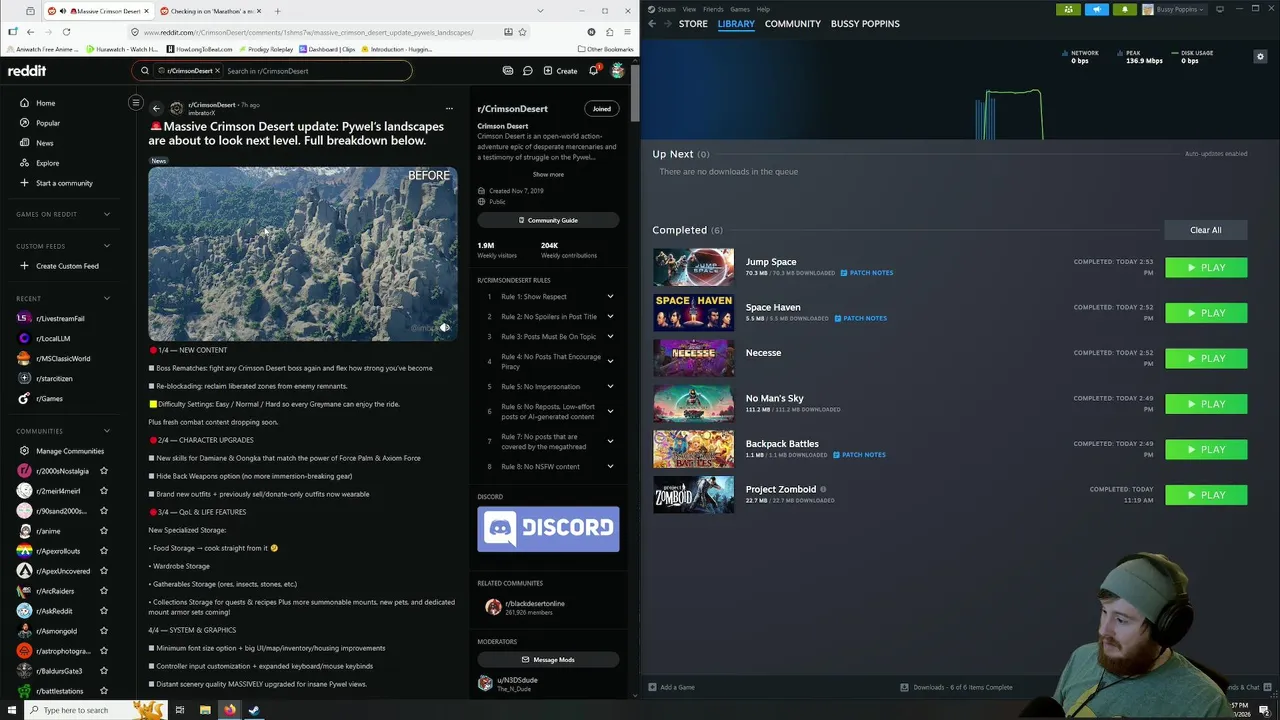Collapse Games on Reddit section
This screenshot has height=720, width=1280.
point(107,214)
